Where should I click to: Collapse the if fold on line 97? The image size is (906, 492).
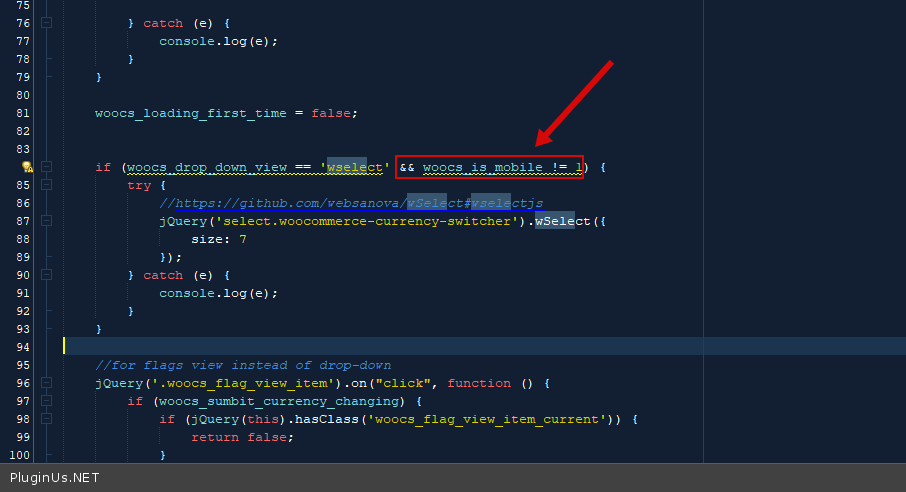pos(46,401)
